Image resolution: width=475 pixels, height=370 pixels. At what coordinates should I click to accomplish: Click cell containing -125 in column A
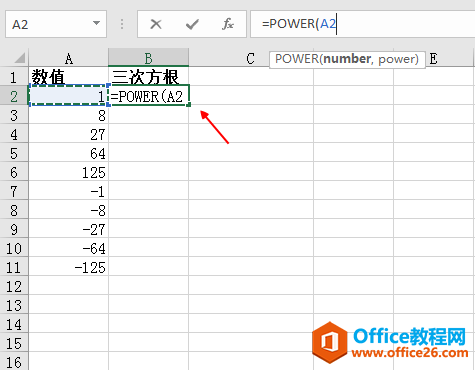click(69, 267)
